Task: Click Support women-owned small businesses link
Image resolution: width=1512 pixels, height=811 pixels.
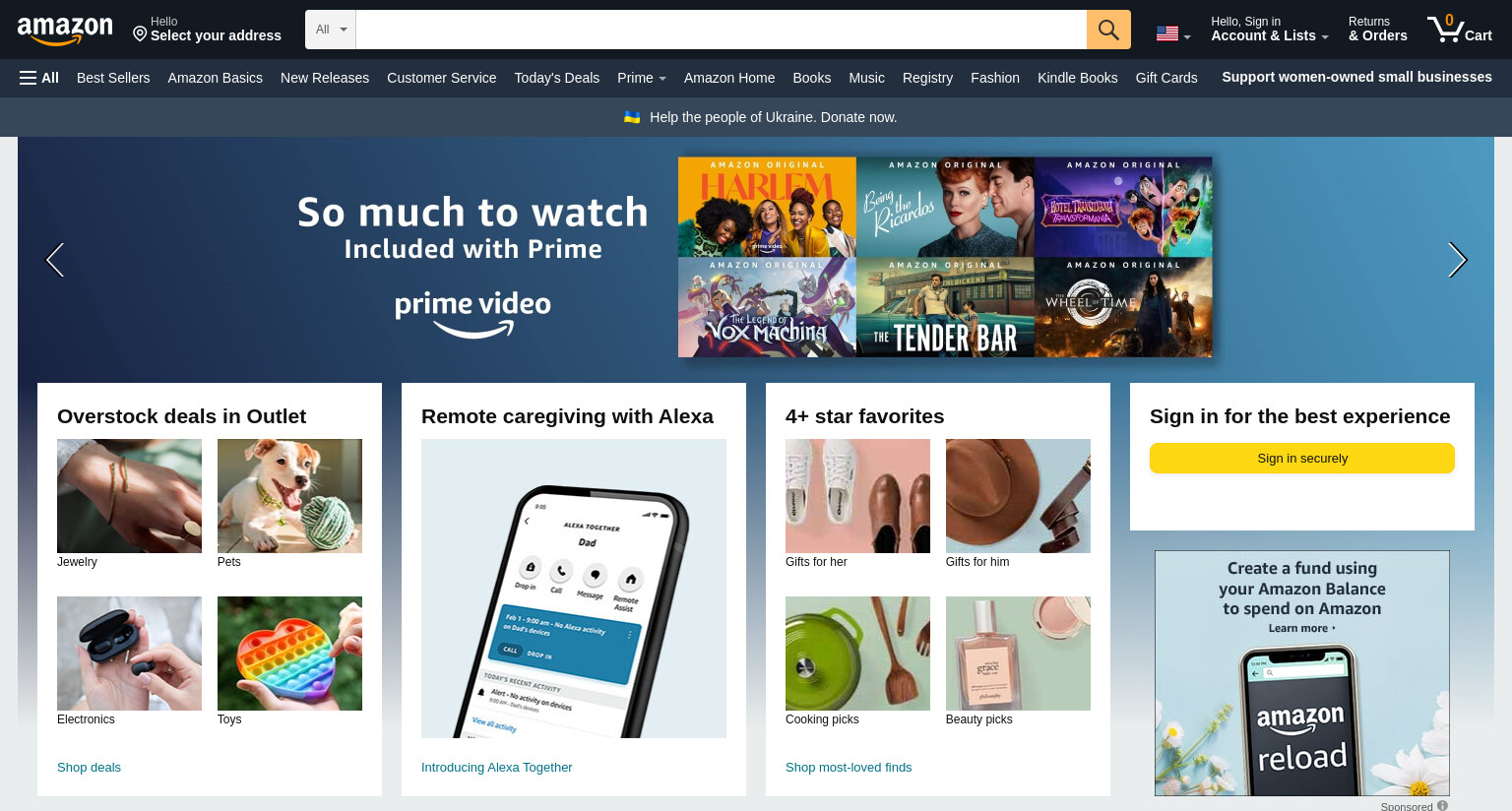Action: pyautogui.click(x=1356, y=77)
